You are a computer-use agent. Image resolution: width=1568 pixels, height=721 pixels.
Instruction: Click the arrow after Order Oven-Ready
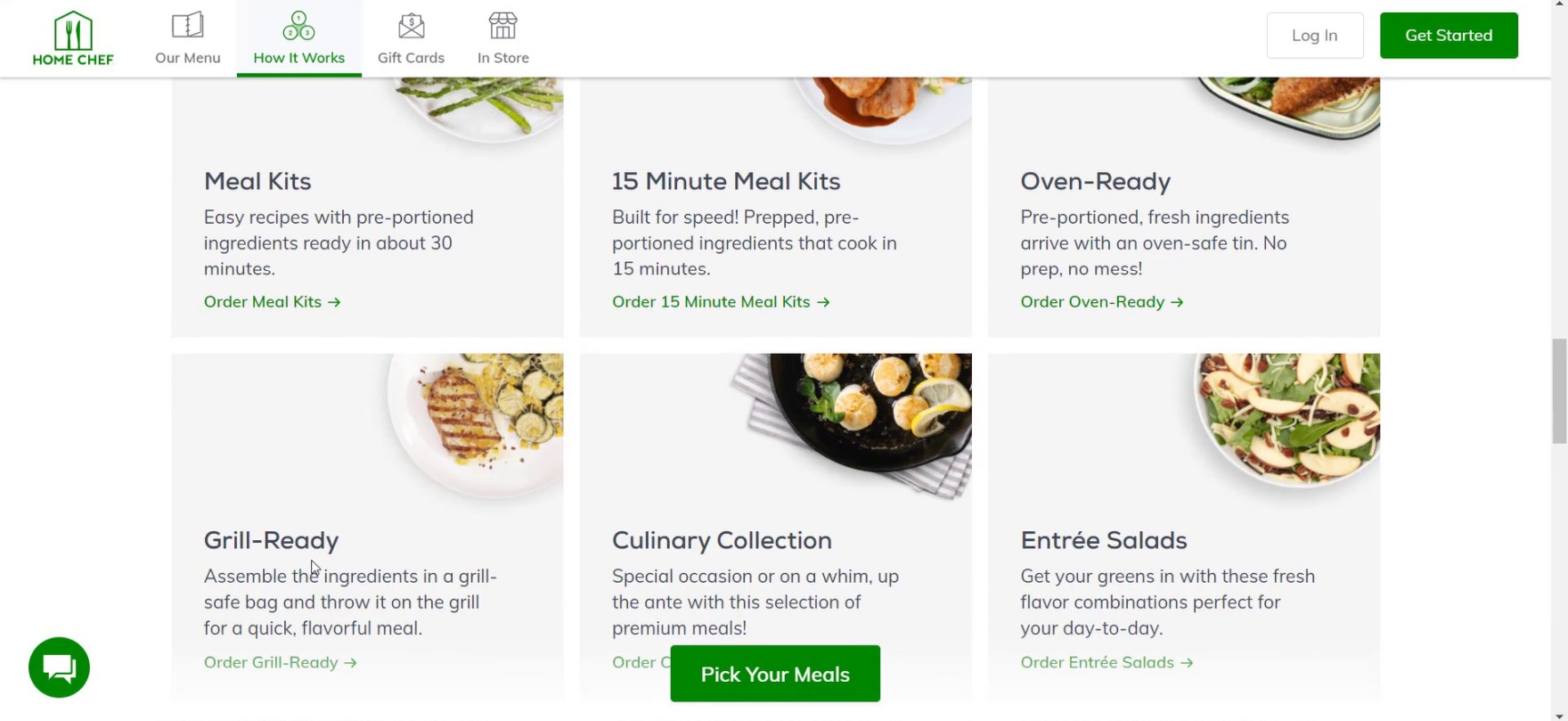point(1177,302)
